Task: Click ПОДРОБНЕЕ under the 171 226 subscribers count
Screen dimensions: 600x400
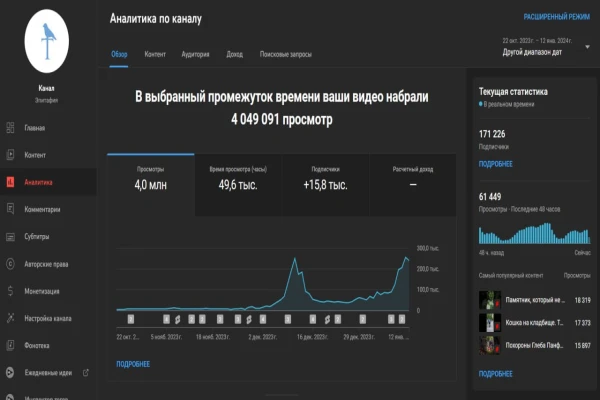Action: pyautogui.click(x=495, y=164)
